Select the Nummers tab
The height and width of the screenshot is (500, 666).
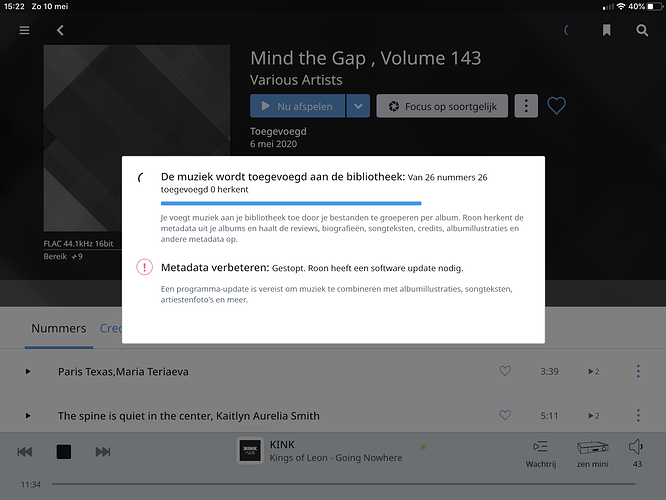59,328
